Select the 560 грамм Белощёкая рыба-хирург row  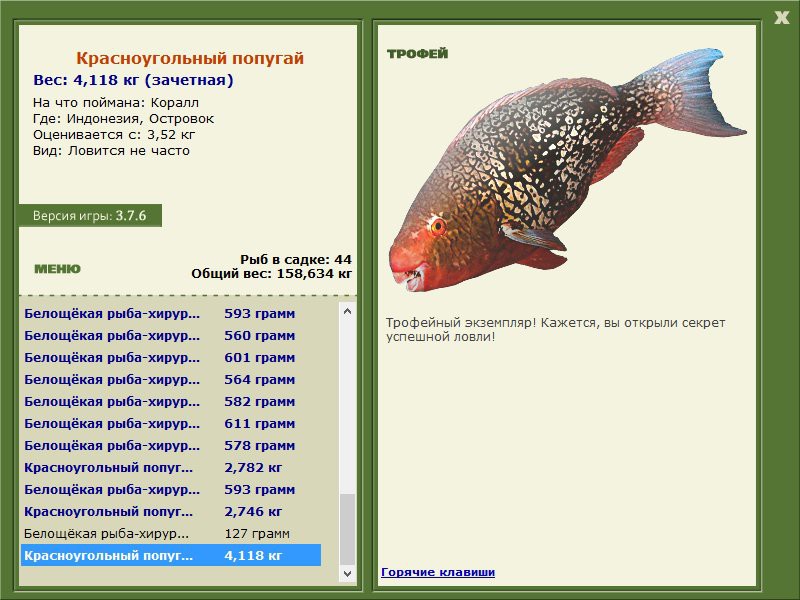tap(171, 336)
